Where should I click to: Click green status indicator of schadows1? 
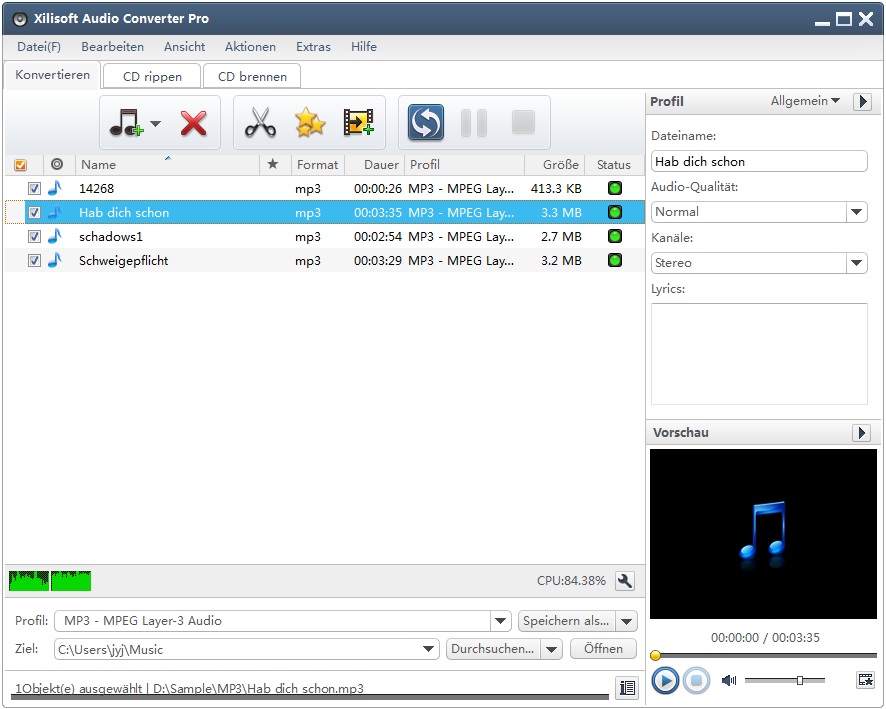[615, 236]
